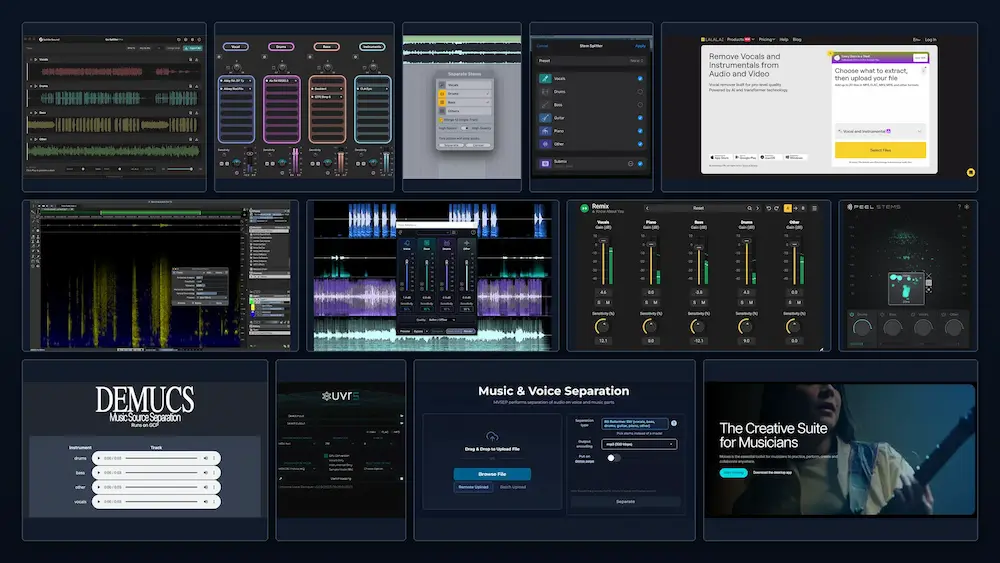Go to next preset arrow in Remix plugin
Viewport: 1000px width, 563px height.
[758, 208]
